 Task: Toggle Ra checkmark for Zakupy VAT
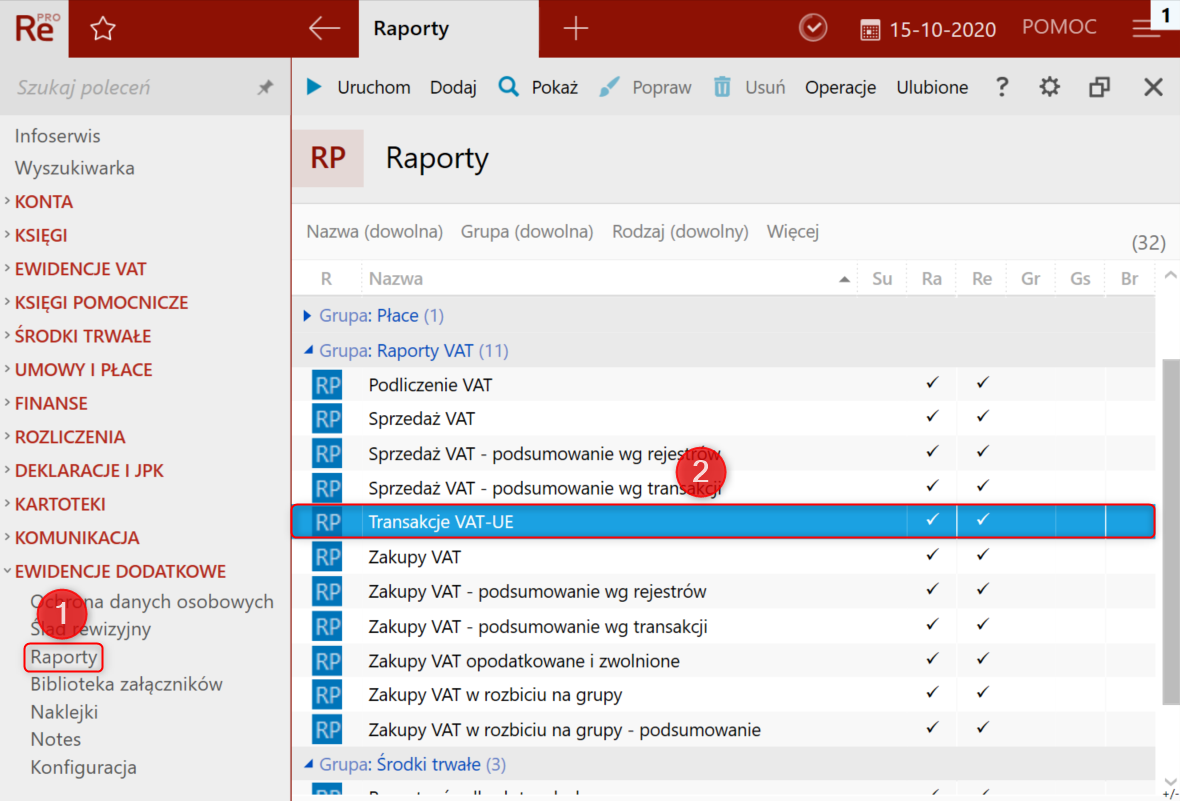pos(932,556)
